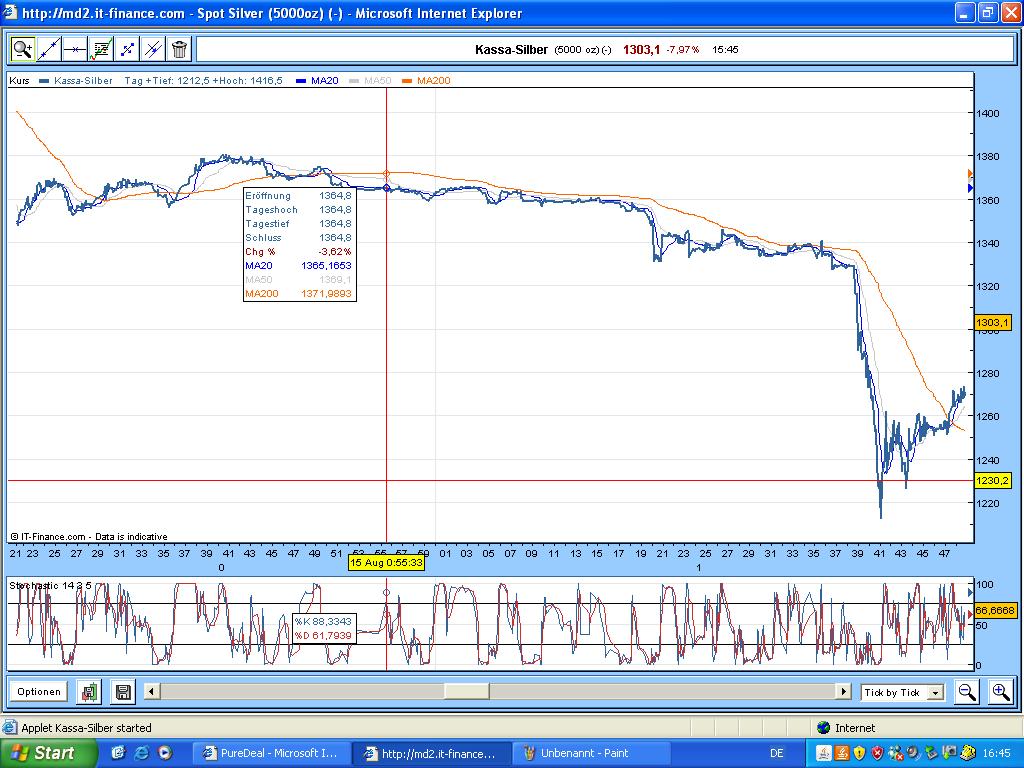Select the parallel channel line tool
1024x768 pixels.
click(153, 49)
